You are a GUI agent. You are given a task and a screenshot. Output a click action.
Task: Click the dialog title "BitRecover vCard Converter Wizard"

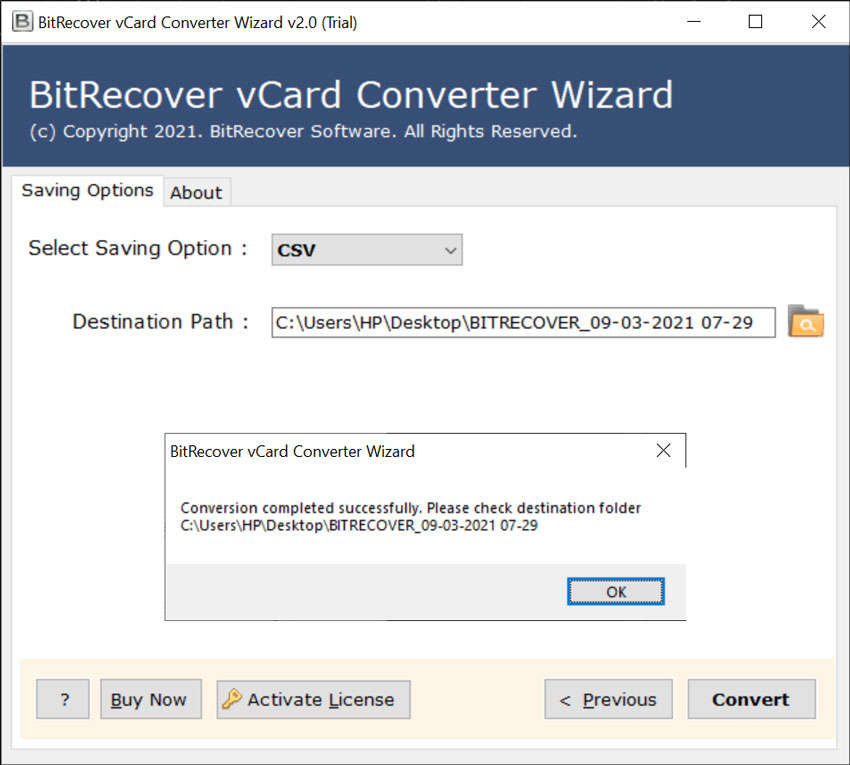click(x=292, y=451)
